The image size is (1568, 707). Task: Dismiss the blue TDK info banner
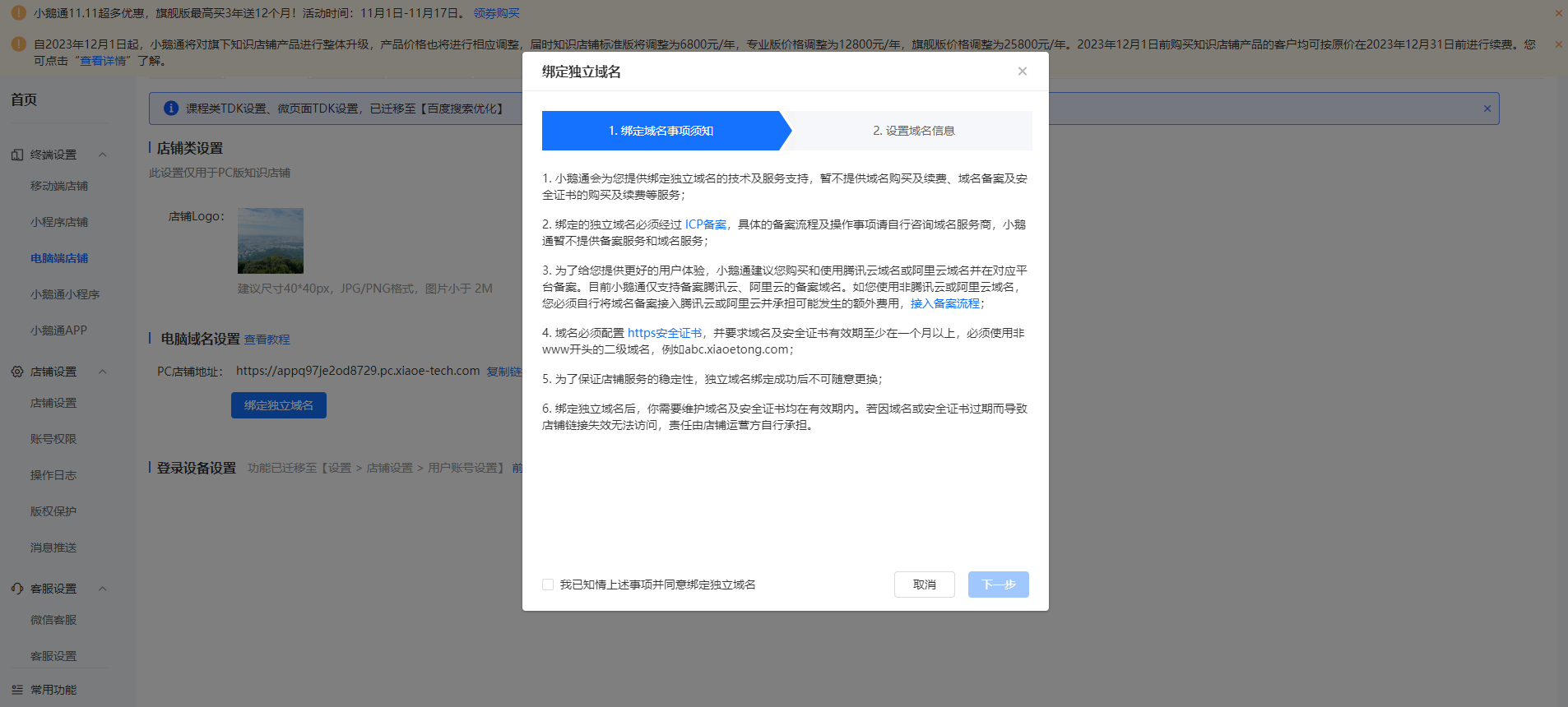coord(1487,109)
